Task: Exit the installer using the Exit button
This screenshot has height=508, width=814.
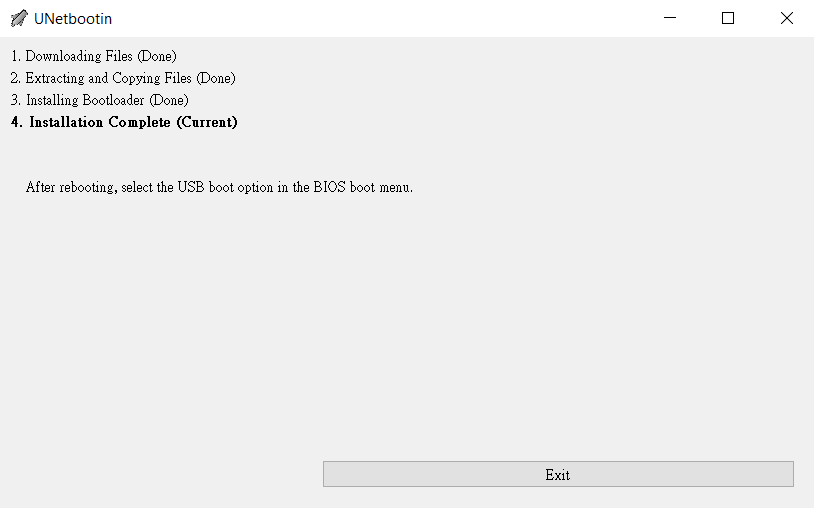Action: coord(558,474)
